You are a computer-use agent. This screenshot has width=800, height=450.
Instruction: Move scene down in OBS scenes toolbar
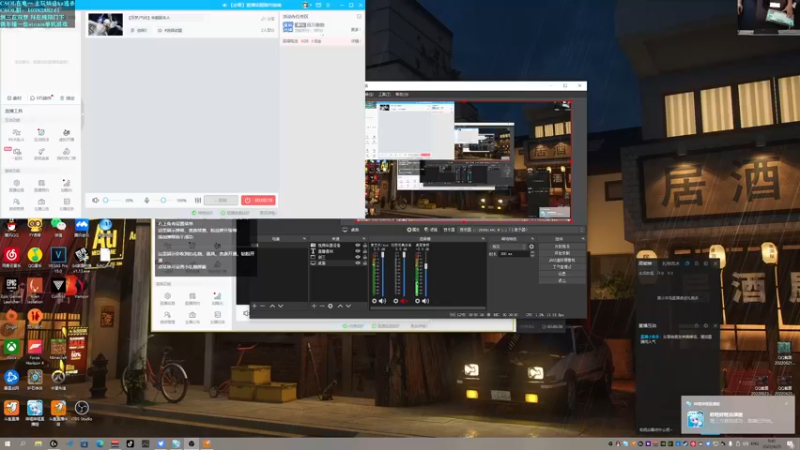pyautogui.click(x=280, y=306)
